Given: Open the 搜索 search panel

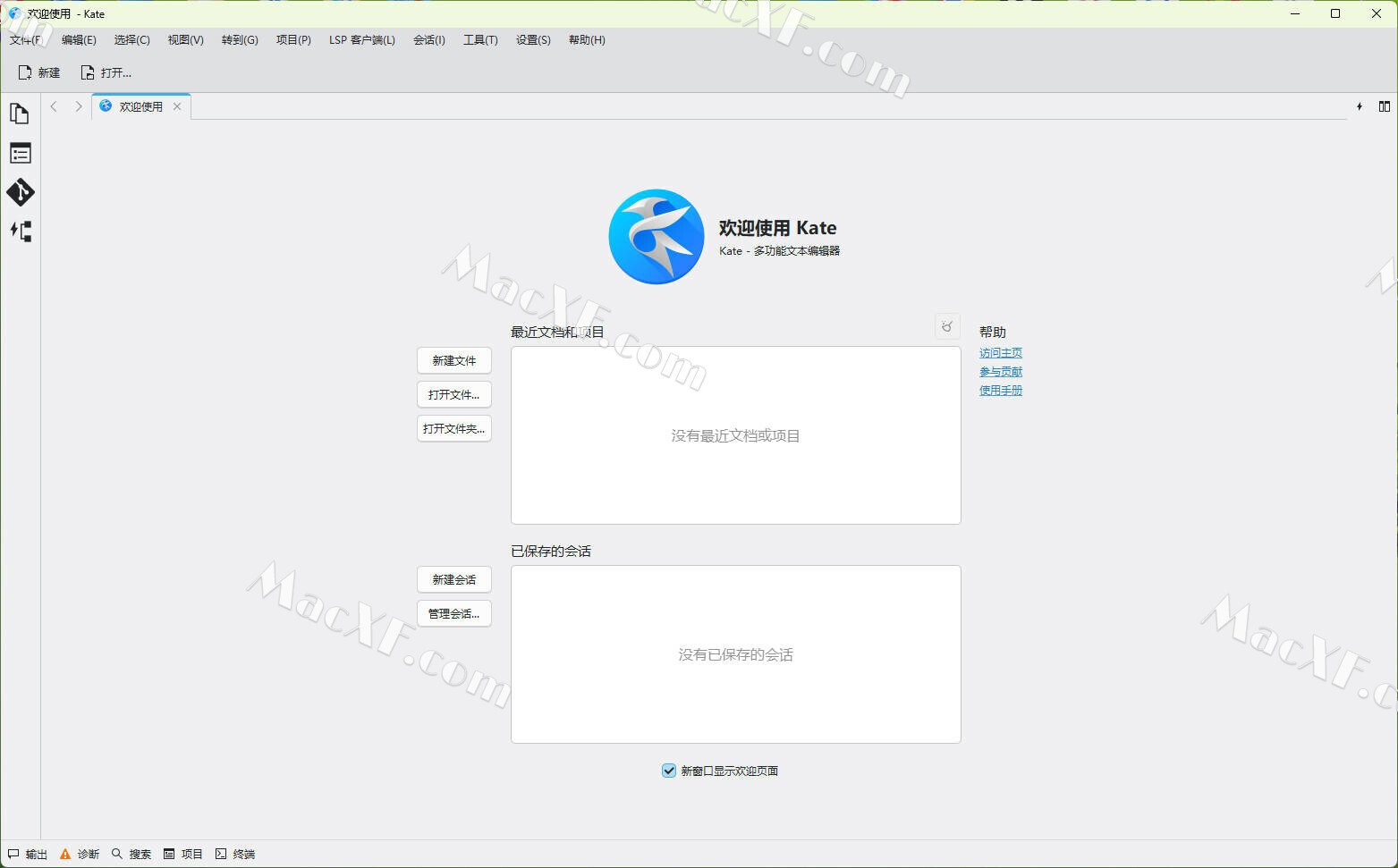Looking at the screenshot, I should [x=131, y=854].
